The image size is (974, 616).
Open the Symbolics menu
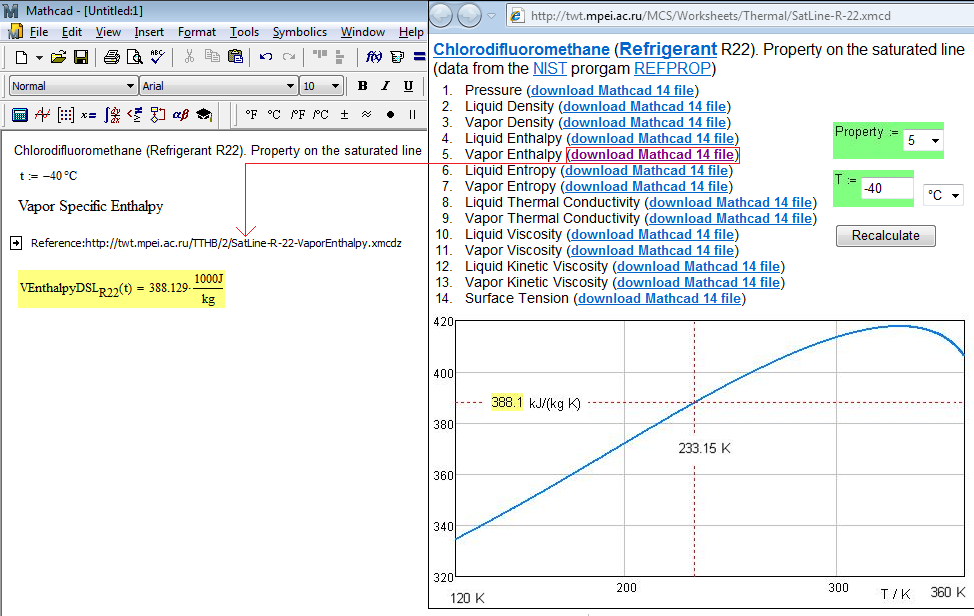click(299, 32)
